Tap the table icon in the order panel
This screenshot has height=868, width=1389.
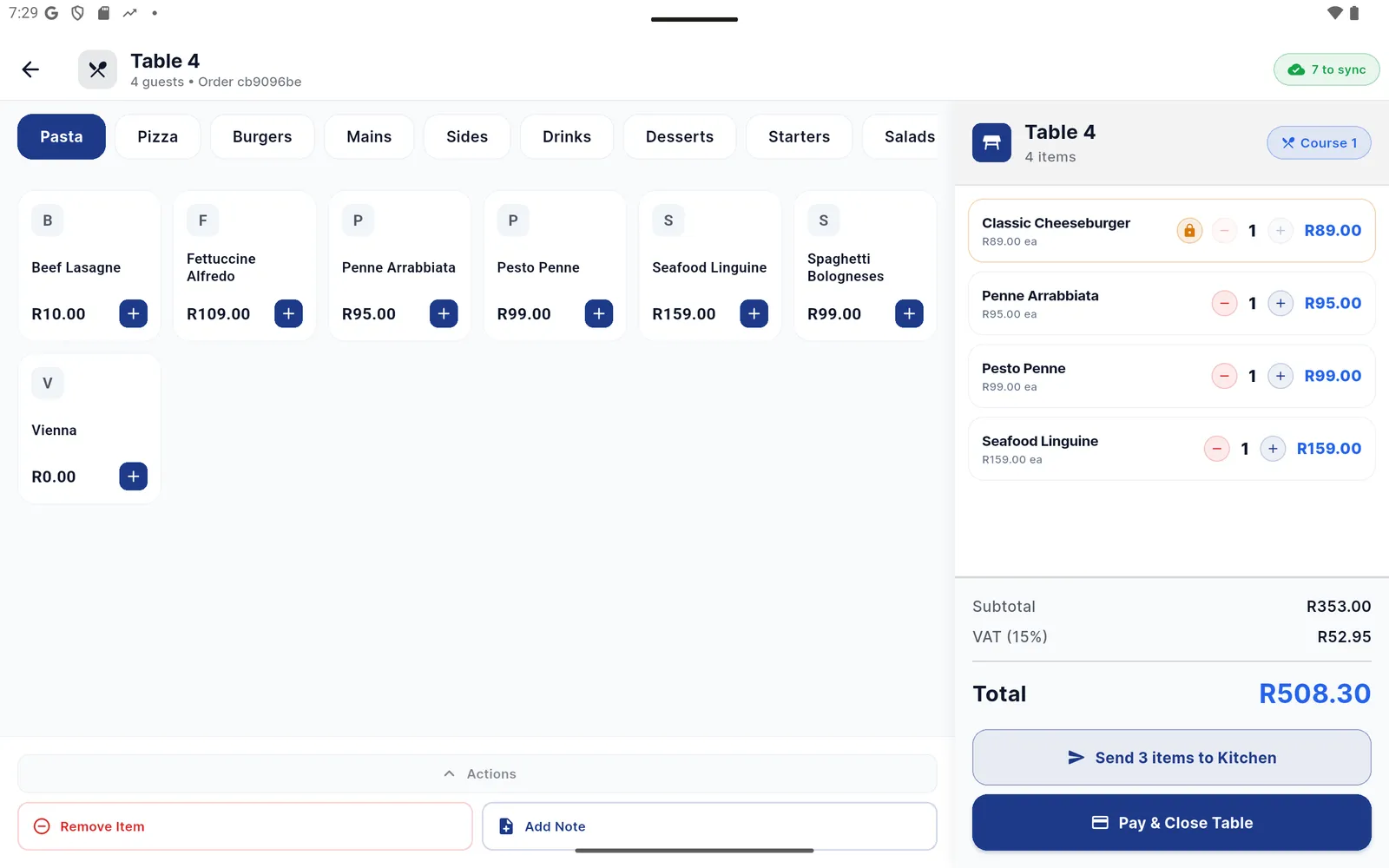[x=991, y=143]
